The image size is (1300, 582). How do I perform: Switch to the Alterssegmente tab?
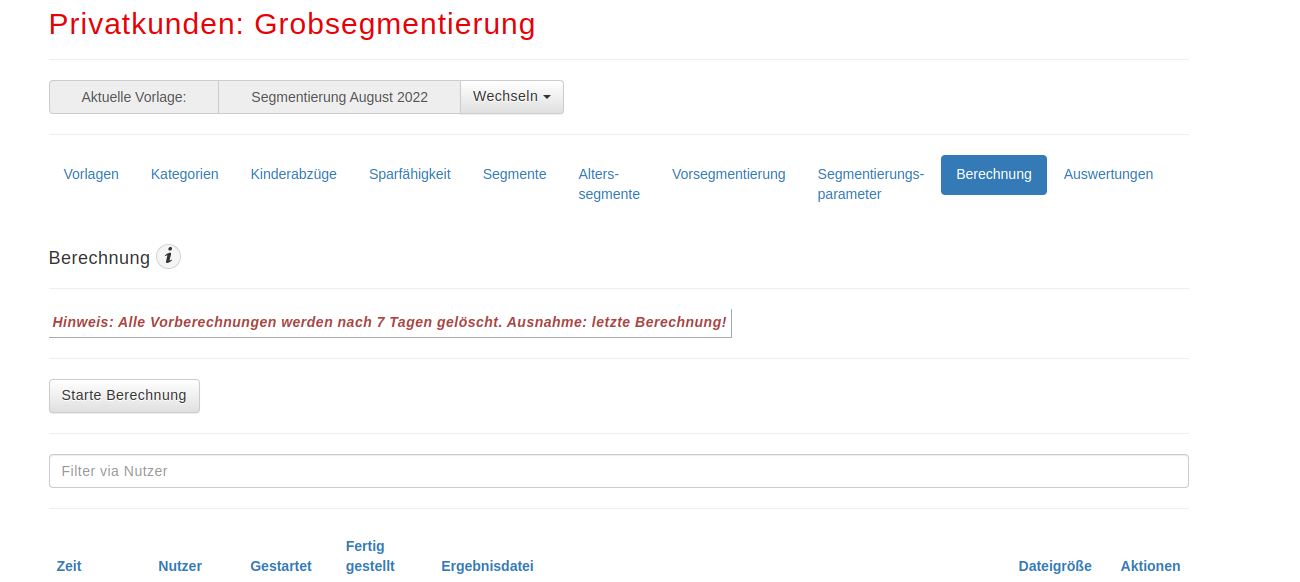coord(609,184)
